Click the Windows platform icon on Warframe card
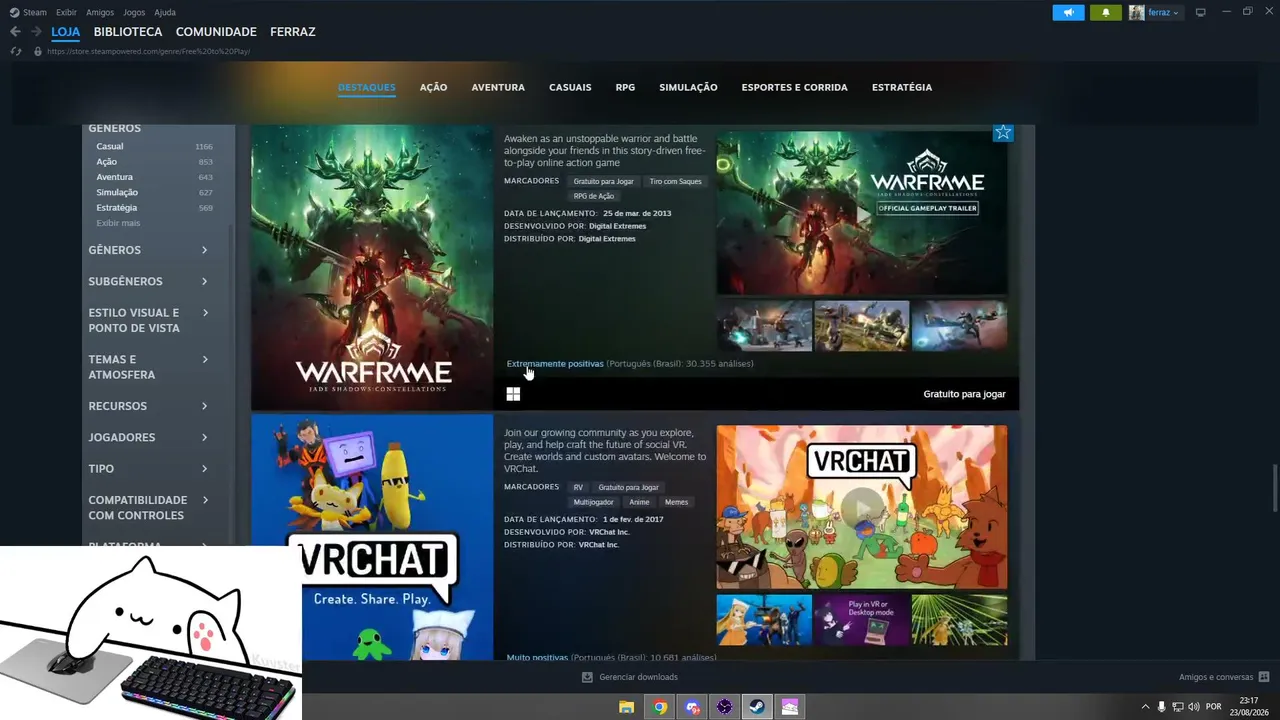 point(513,394)
